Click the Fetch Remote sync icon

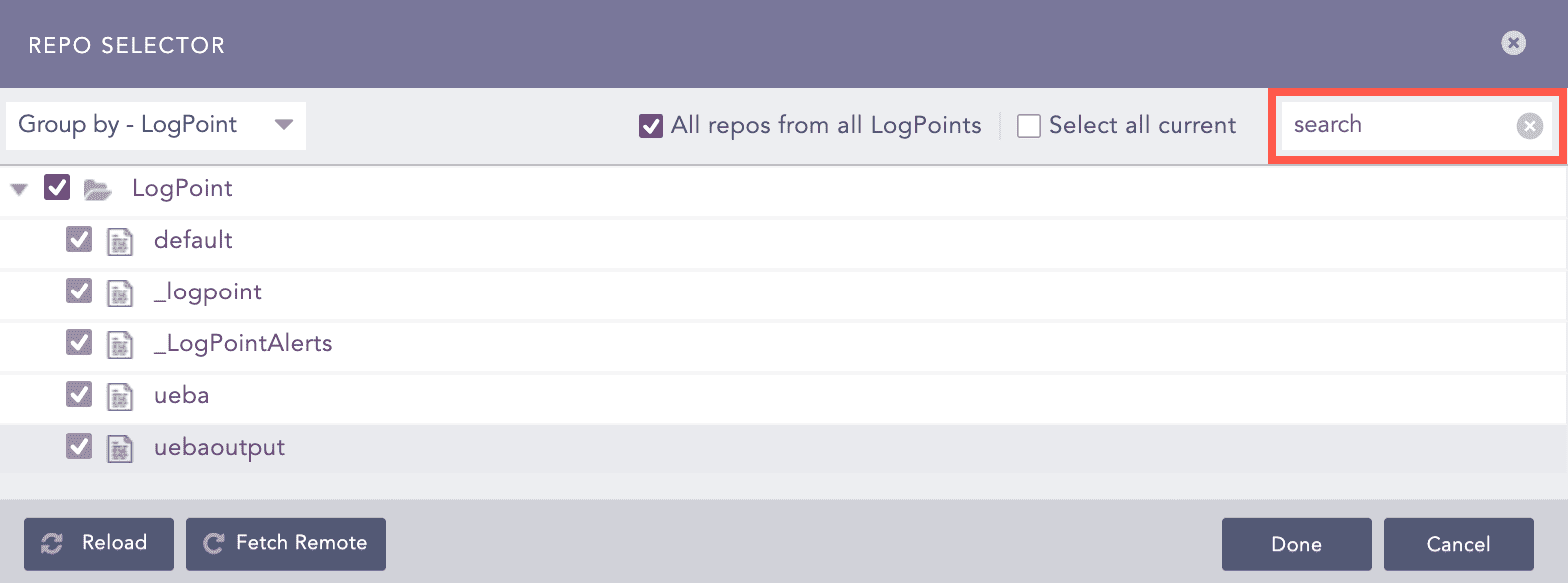(213, 543)
